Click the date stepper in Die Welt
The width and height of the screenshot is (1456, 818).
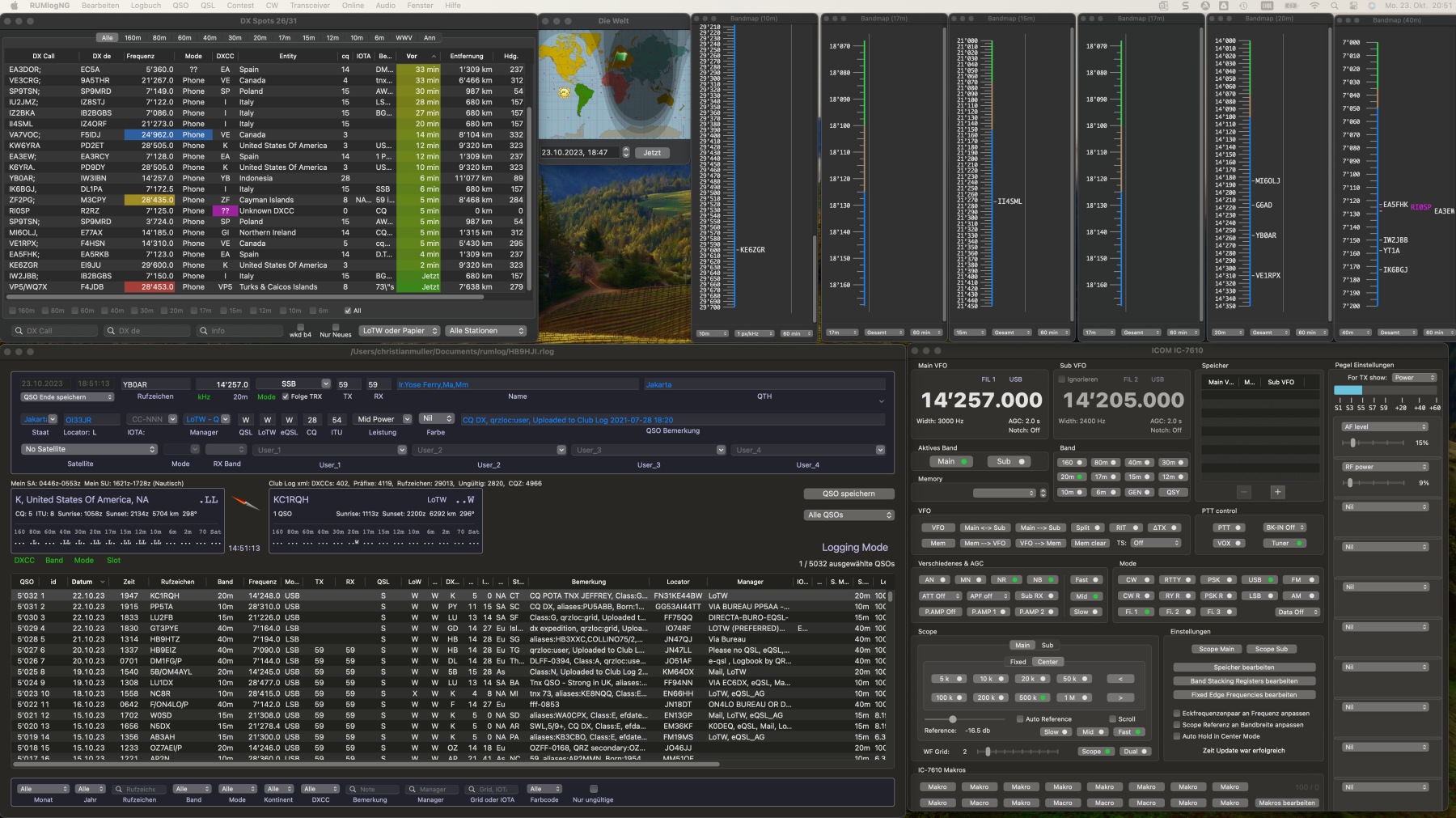point(625,152)
